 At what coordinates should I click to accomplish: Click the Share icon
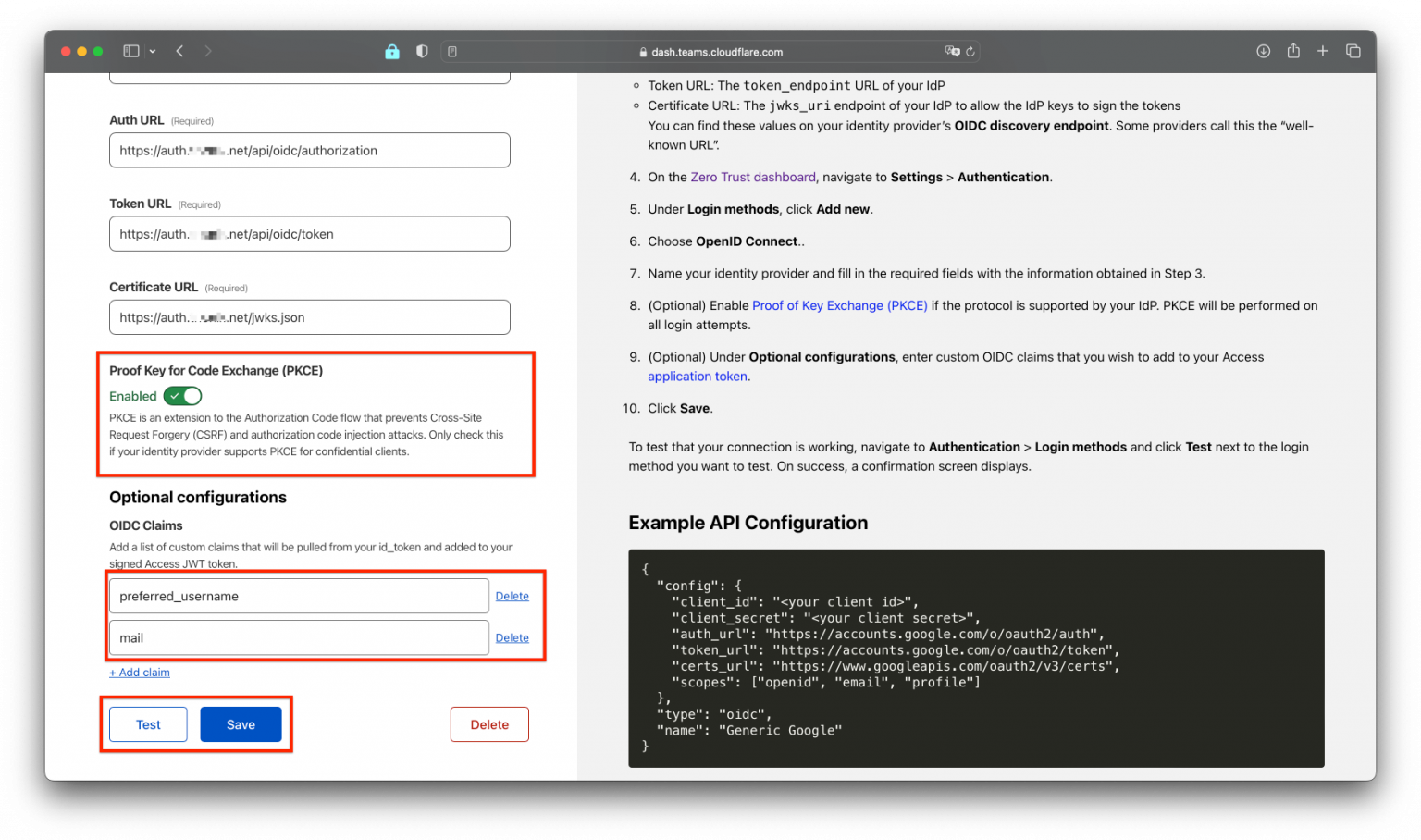coord(1292,51)
